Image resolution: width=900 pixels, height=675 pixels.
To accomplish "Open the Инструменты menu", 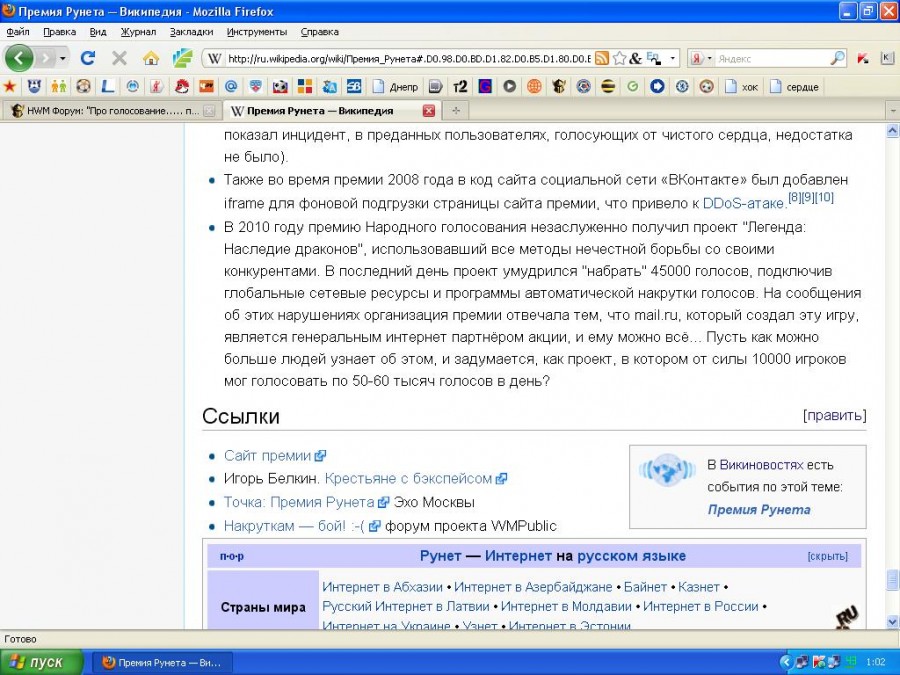I will pyautogui.click(x=257, y=32).
